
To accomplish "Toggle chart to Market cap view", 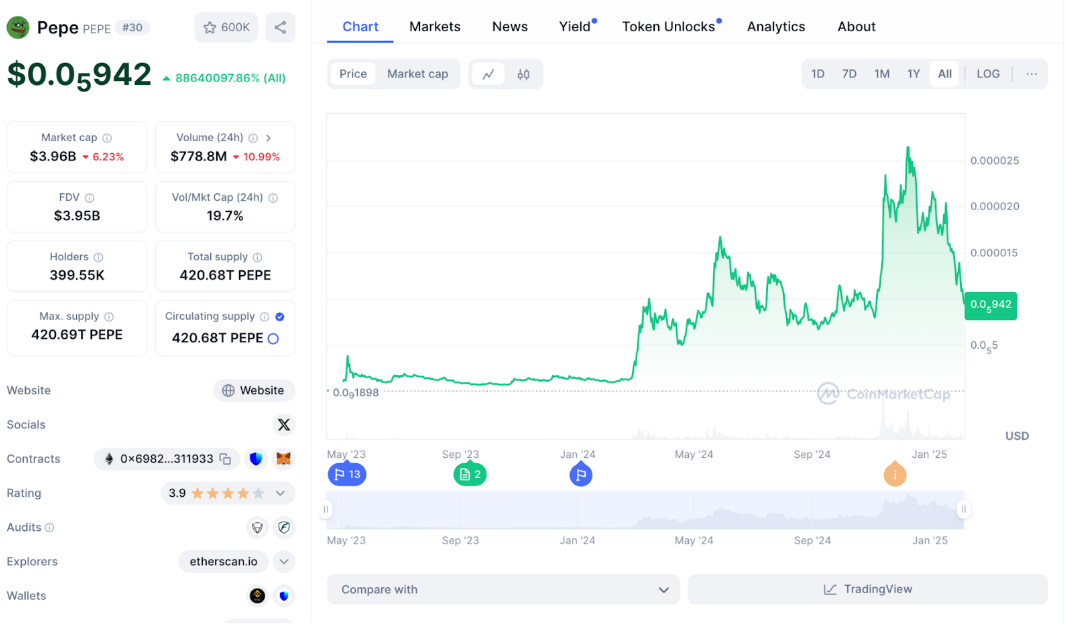I will [x=417, y=74].
